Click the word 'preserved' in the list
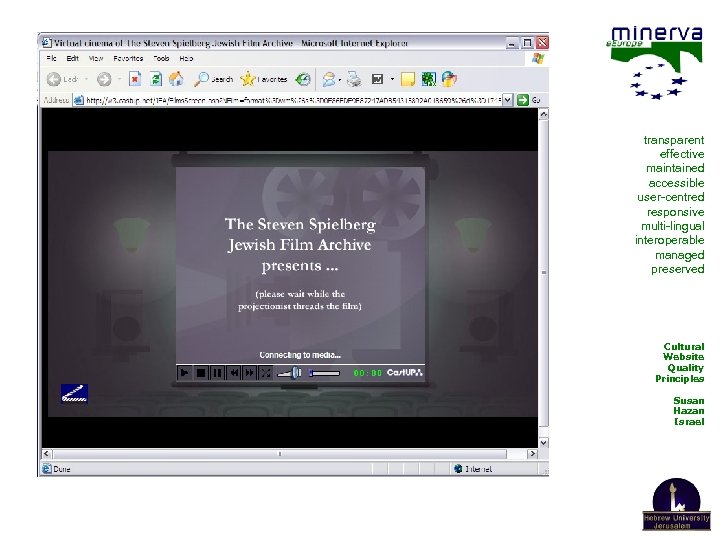The height and width of the screenshot is (540, 720). point(677,269)
